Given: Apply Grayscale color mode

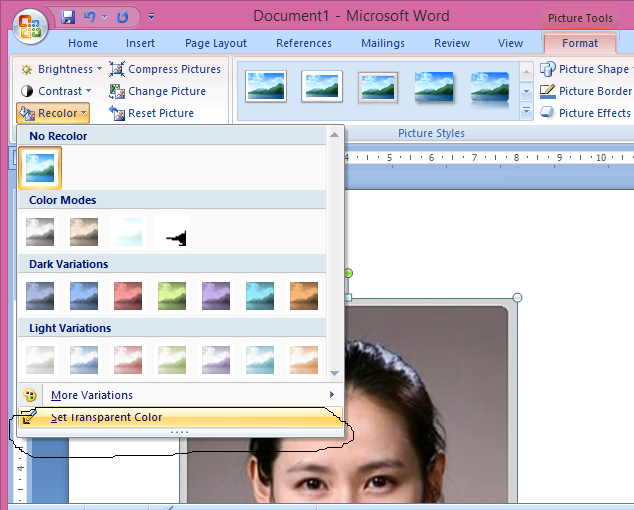Looking at the screenshot, I should pyautogui.click(x=40, y=232).
